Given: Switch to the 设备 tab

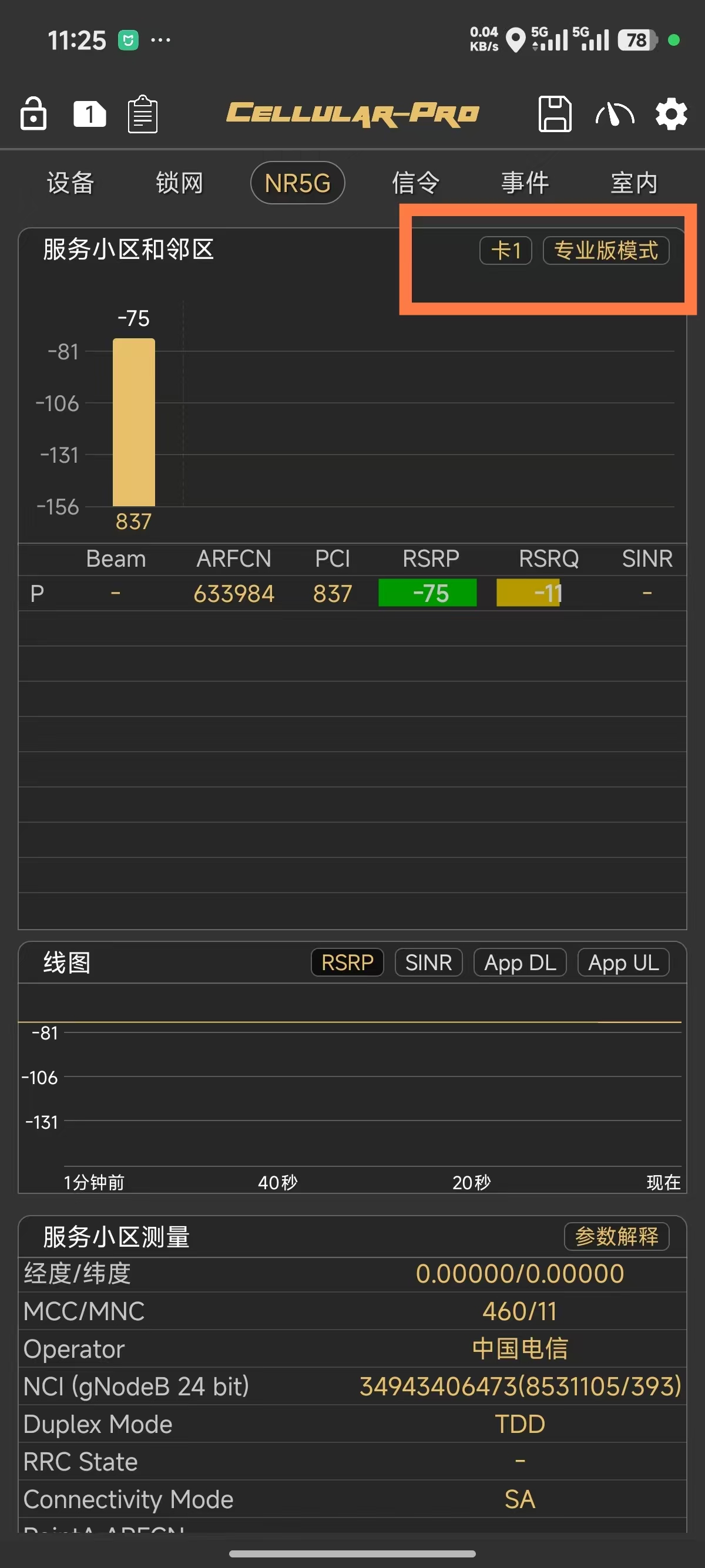Looking at the screenshot, I should [x=70, y=183].
